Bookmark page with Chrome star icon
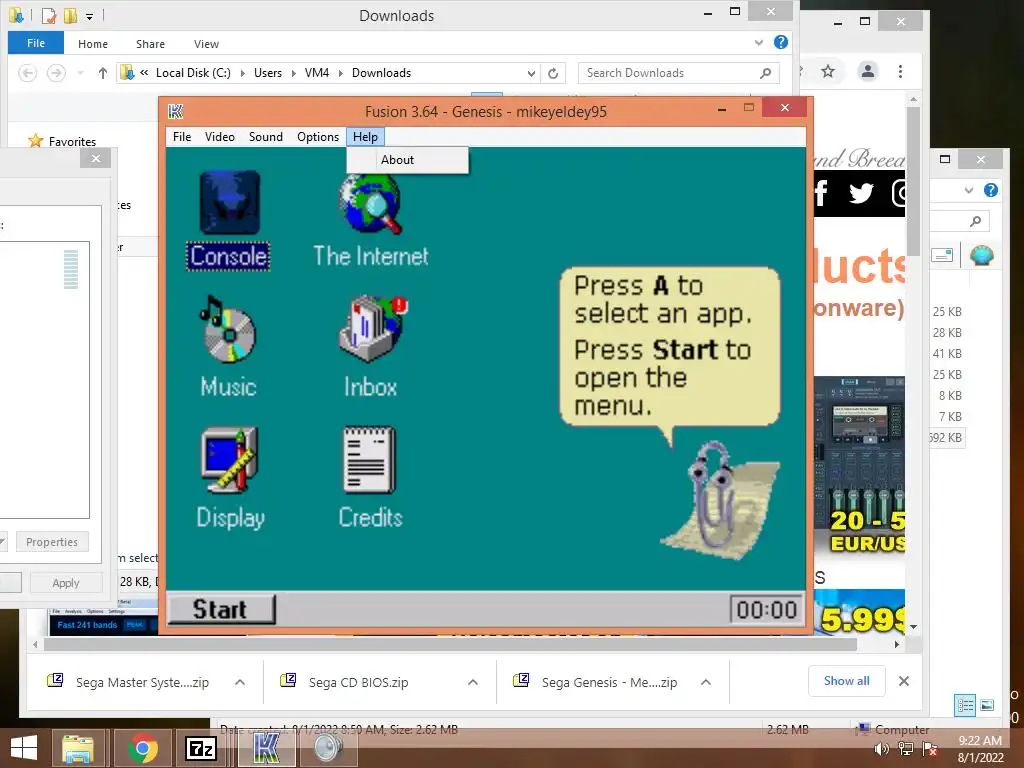 coord(828,71)
